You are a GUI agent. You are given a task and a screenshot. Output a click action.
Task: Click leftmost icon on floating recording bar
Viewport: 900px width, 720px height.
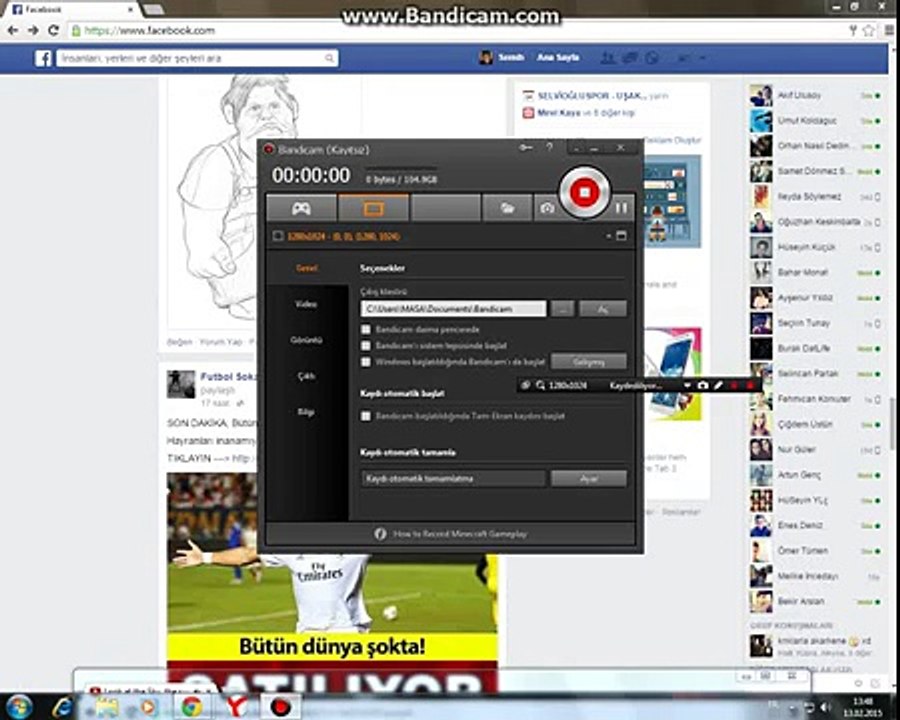pyautogui.click(x=525, y=385)
